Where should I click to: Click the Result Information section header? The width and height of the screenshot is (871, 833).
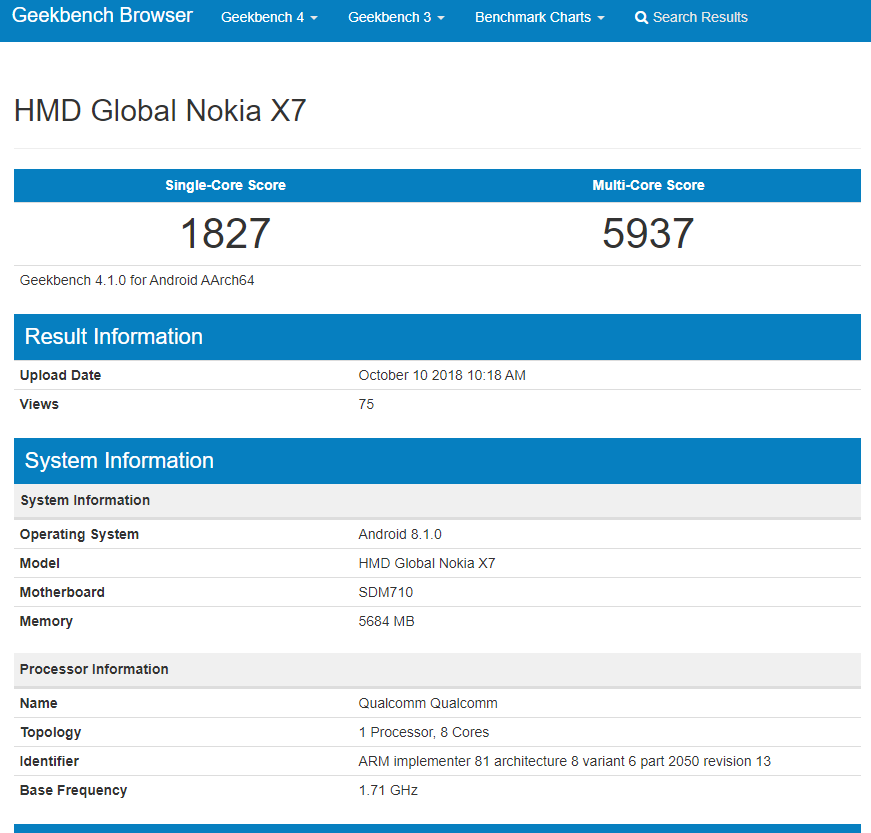(437, 337)
